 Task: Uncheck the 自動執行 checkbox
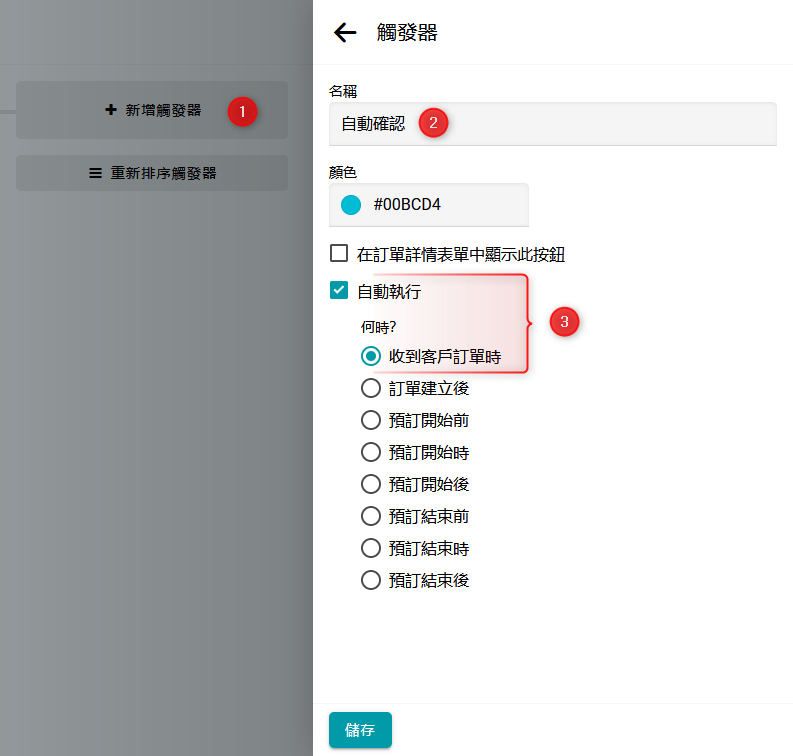point(339,291)
